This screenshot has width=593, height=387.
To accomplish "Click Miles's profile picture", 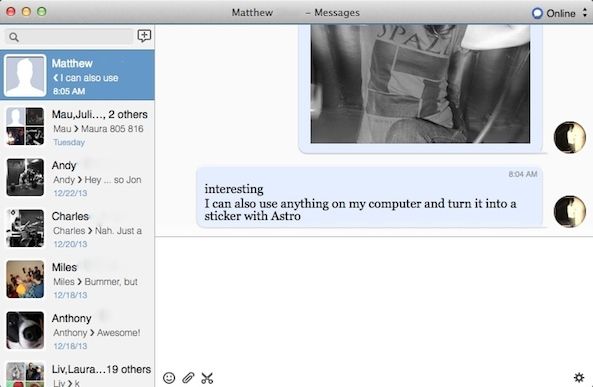I will tap(25, 279).
